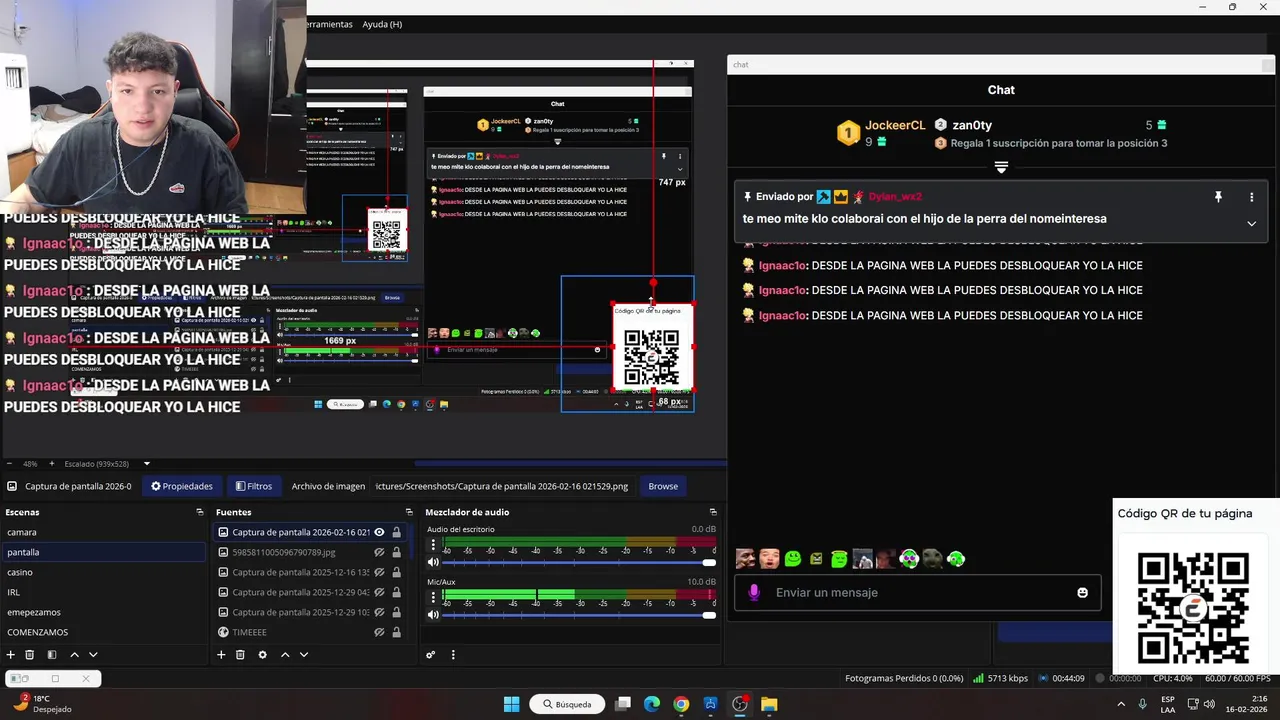The width and height of the screenshot is (1280, 720).
Task: Adjust Audio del escritorio volume slider
Action: point(579,563)
